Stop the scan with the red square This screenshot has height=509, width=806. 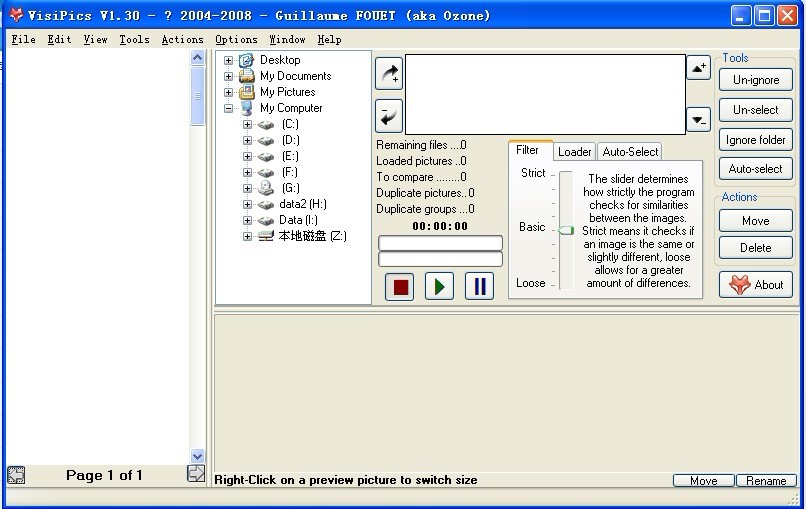[x=399, y=286]
